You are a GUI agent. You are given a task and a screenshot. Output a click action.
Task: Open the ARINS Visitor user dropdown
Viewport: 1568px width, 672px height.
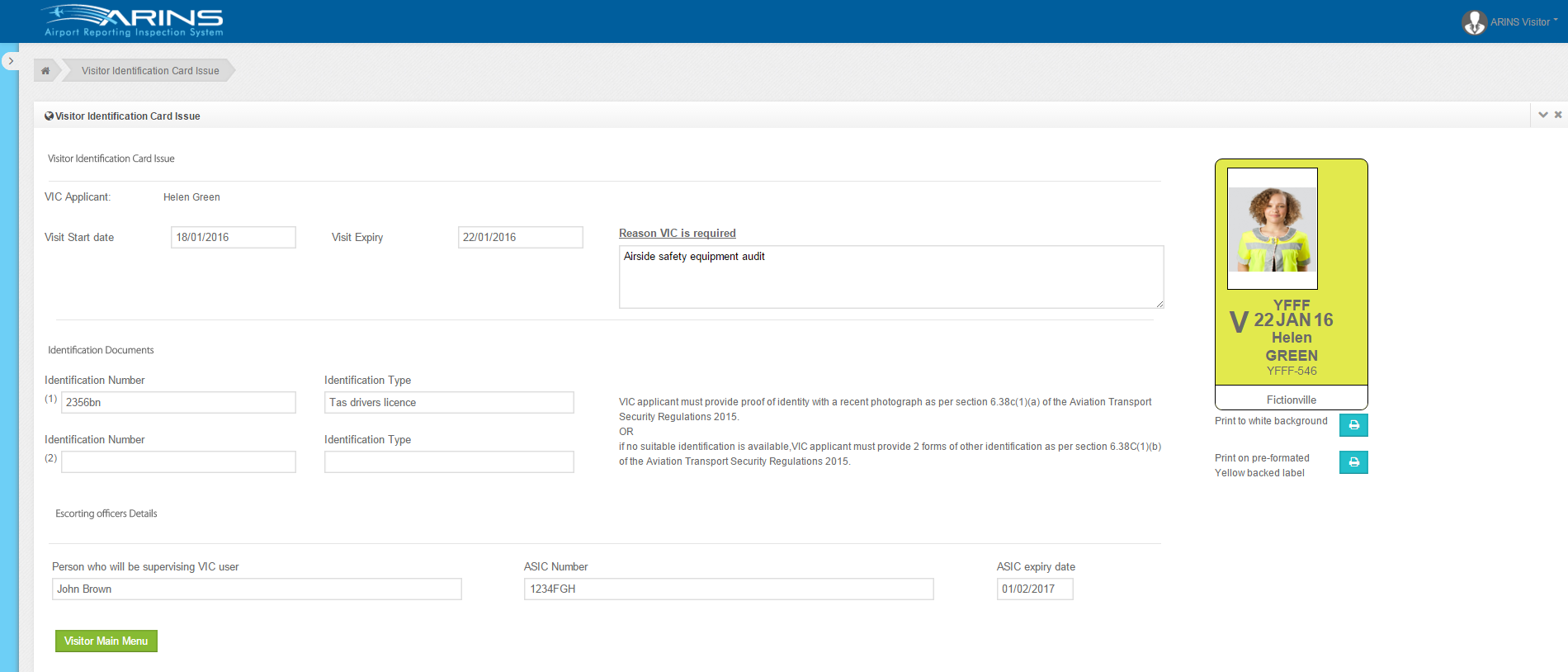click(1523, 22)
